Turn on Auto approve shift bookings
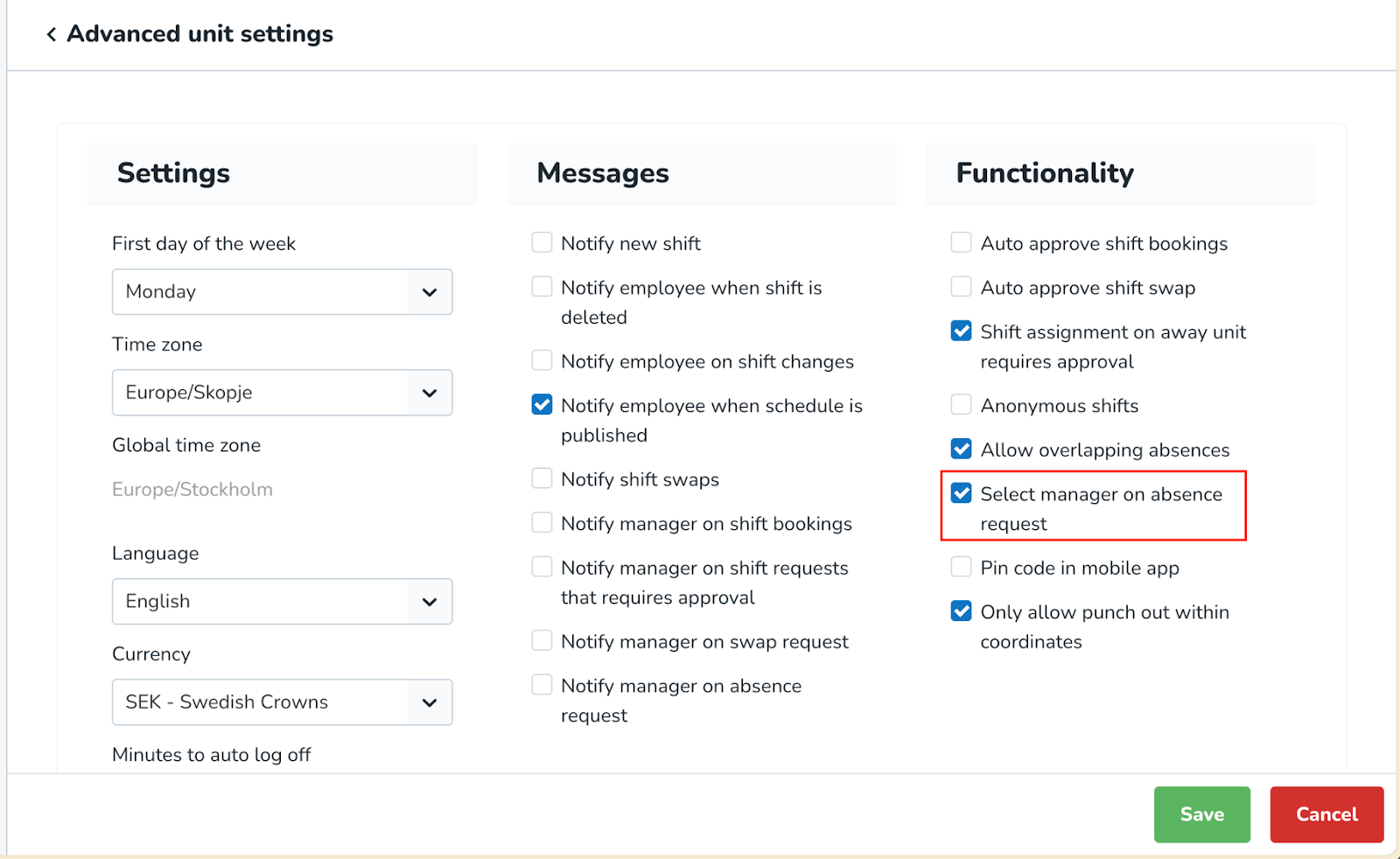 (x=962, y=242)
